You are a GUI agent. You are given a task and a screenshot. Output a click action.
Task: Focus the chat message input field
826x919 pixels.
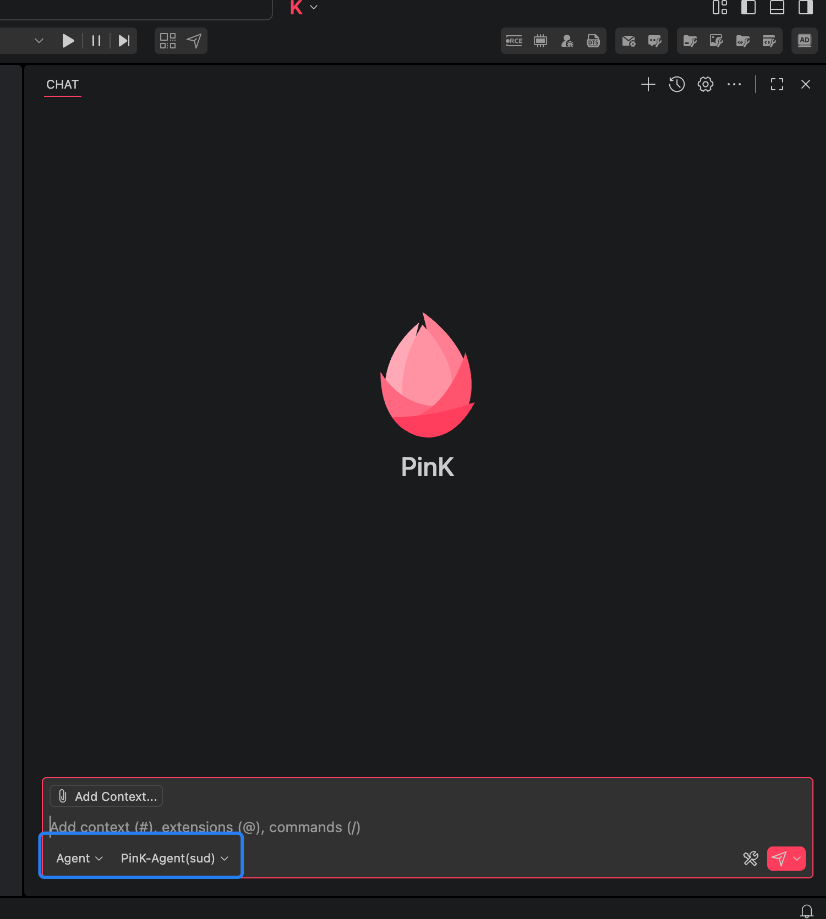tap(427, 827)
